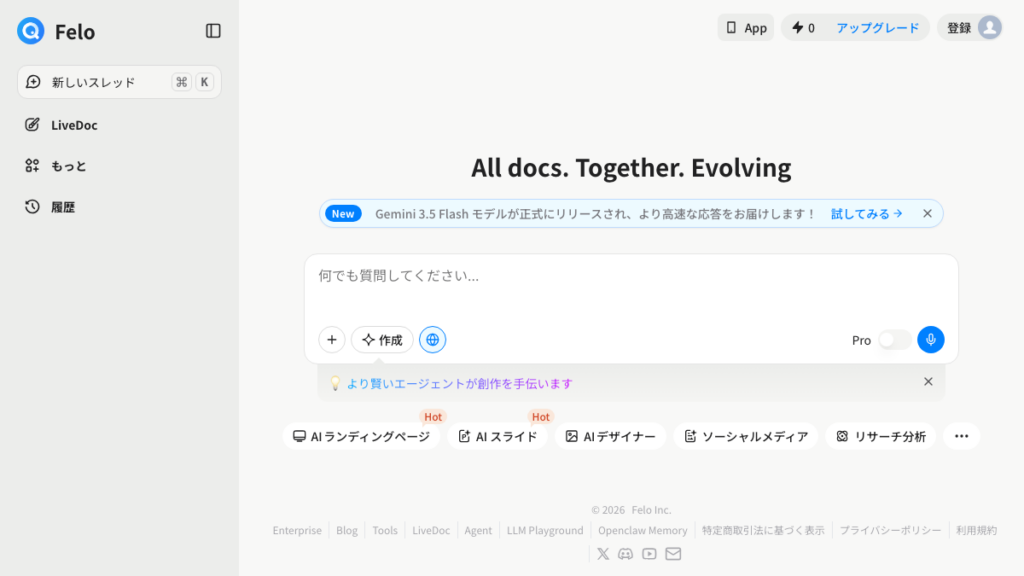Screen dimensions: 1024x576
Task: Open 特定商取引法に基づく表示 footer link
Action: coord(763,530)
